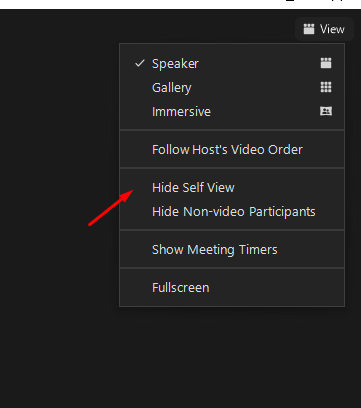Image resolution: width=361 pixels, height=408 pixels.
Task: Toggle Hide Non-video Participants
Action: click(232, 212)
